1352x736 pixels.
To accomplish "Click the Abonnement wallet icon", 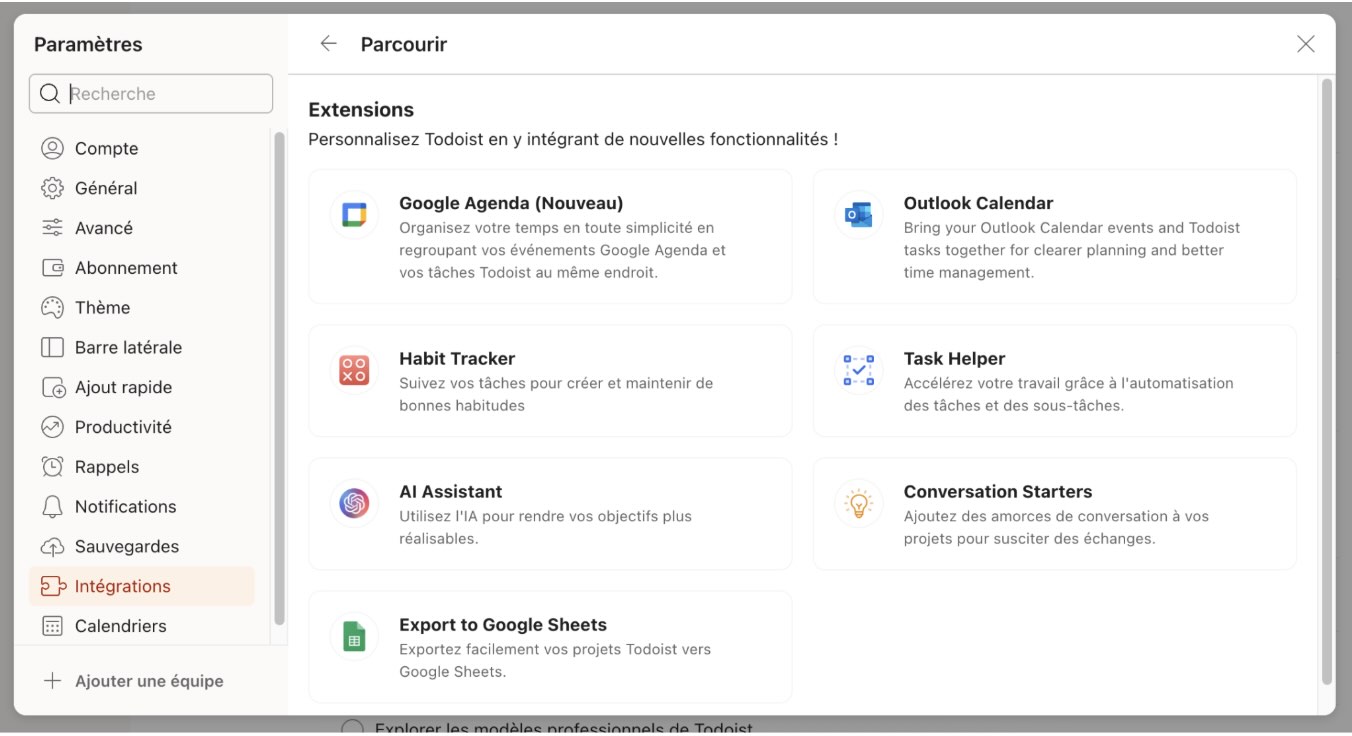I will pyautogui.click(x=52, y=268).
